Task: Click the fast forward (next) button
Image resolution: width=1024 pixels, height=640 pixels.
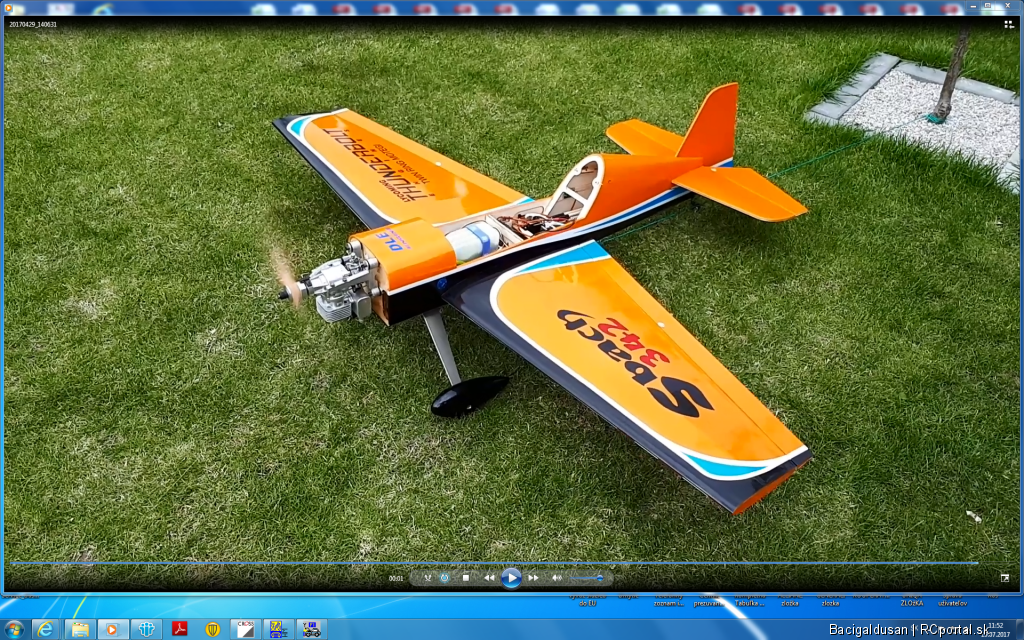Action: tap(533, 577)
